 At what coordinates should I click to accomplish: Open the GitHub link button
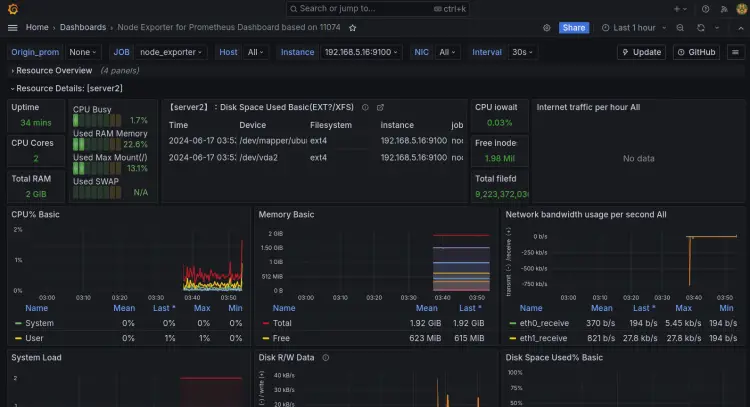click(x=696, y=52)
